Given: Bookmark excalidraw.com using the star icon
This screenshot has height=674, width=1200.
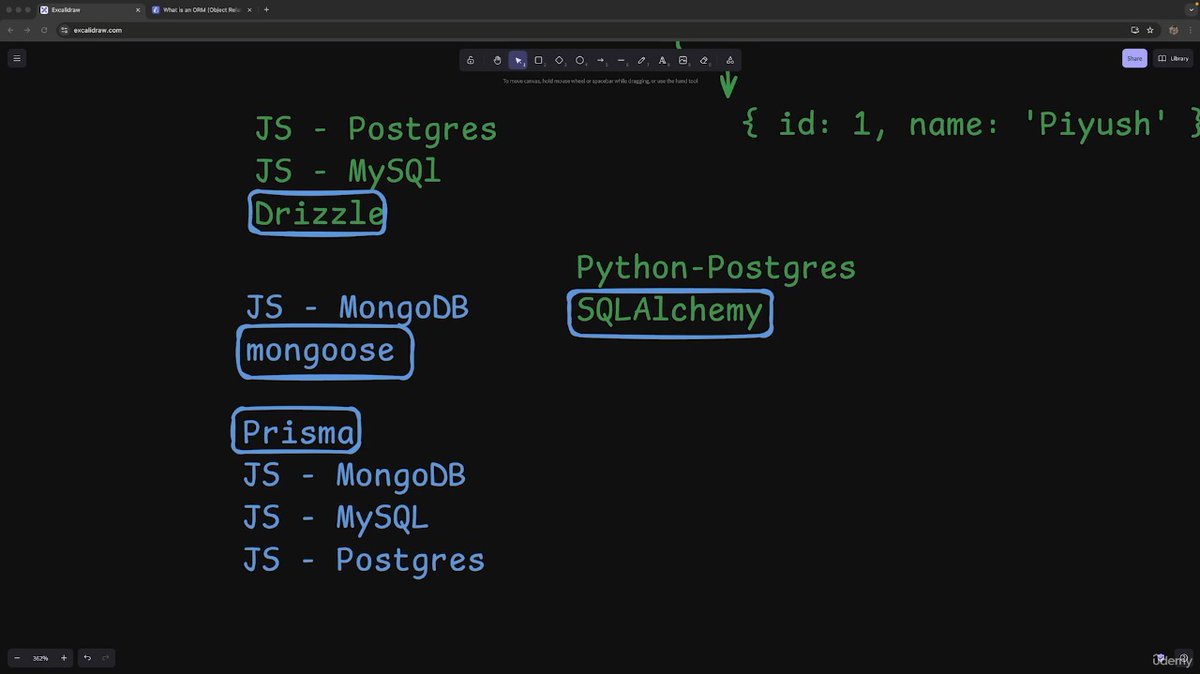Looking at the screenshot, I should point(1150,30).
